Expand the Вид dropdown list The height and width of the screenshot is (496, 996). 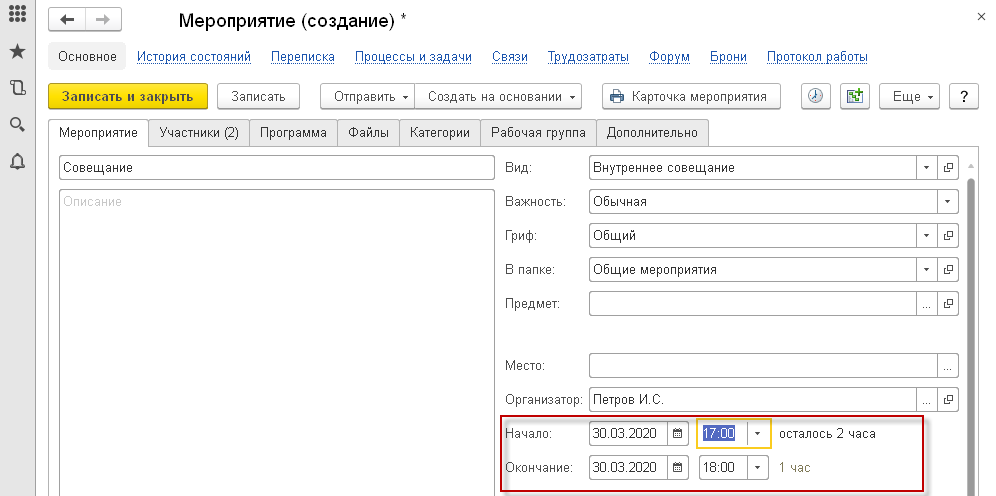(927, 168)
